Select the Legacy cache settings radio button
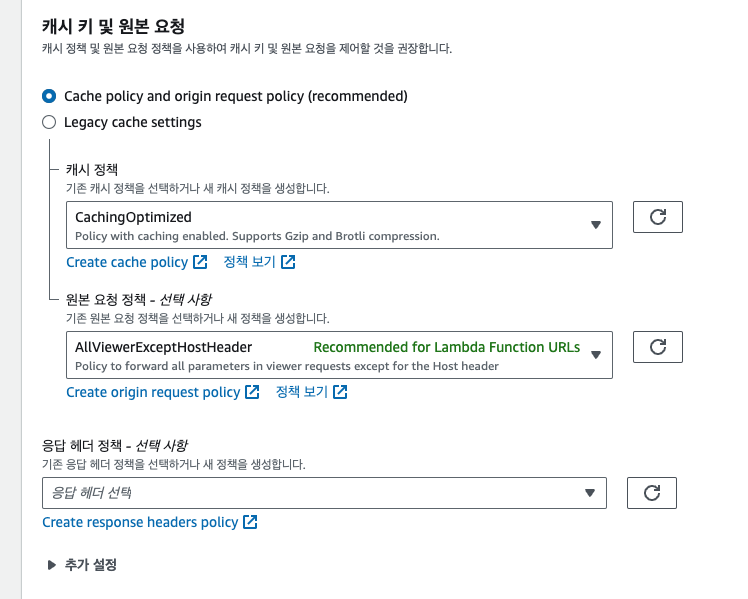This screenshot has width=748, height=599. tap(49, 122)
